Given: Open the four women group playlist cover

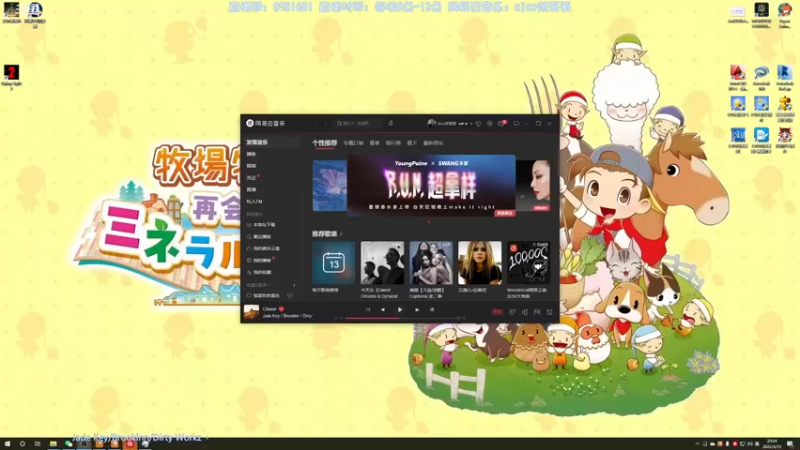Looking at the screenshot, I should coord(431,263).
